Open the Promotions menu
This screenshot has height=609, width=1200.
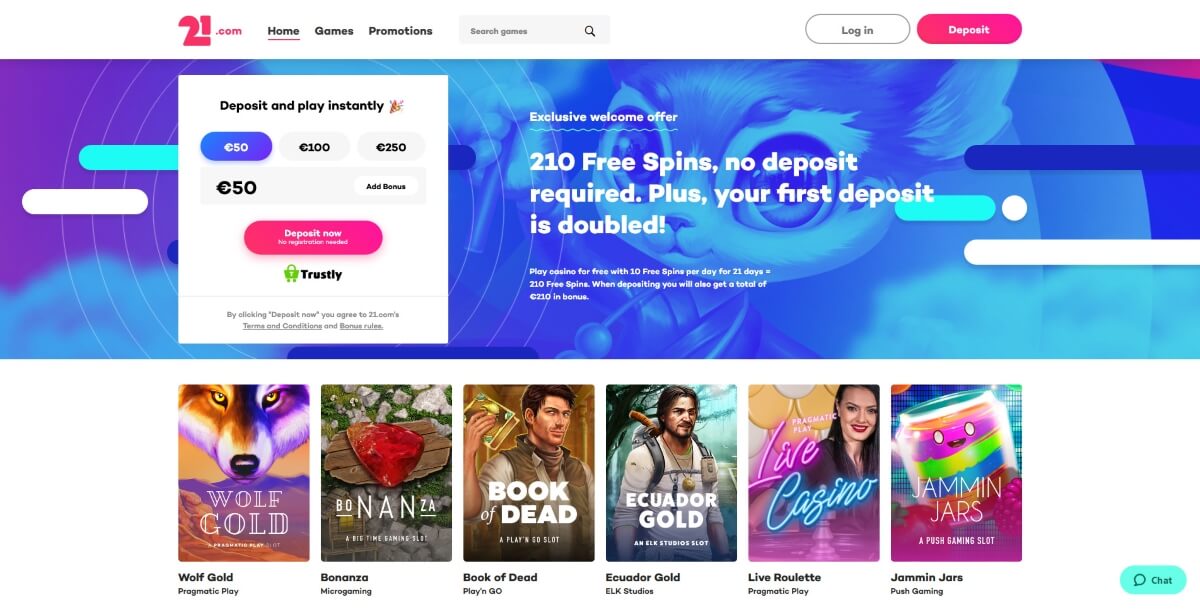(x=400, y=31)
